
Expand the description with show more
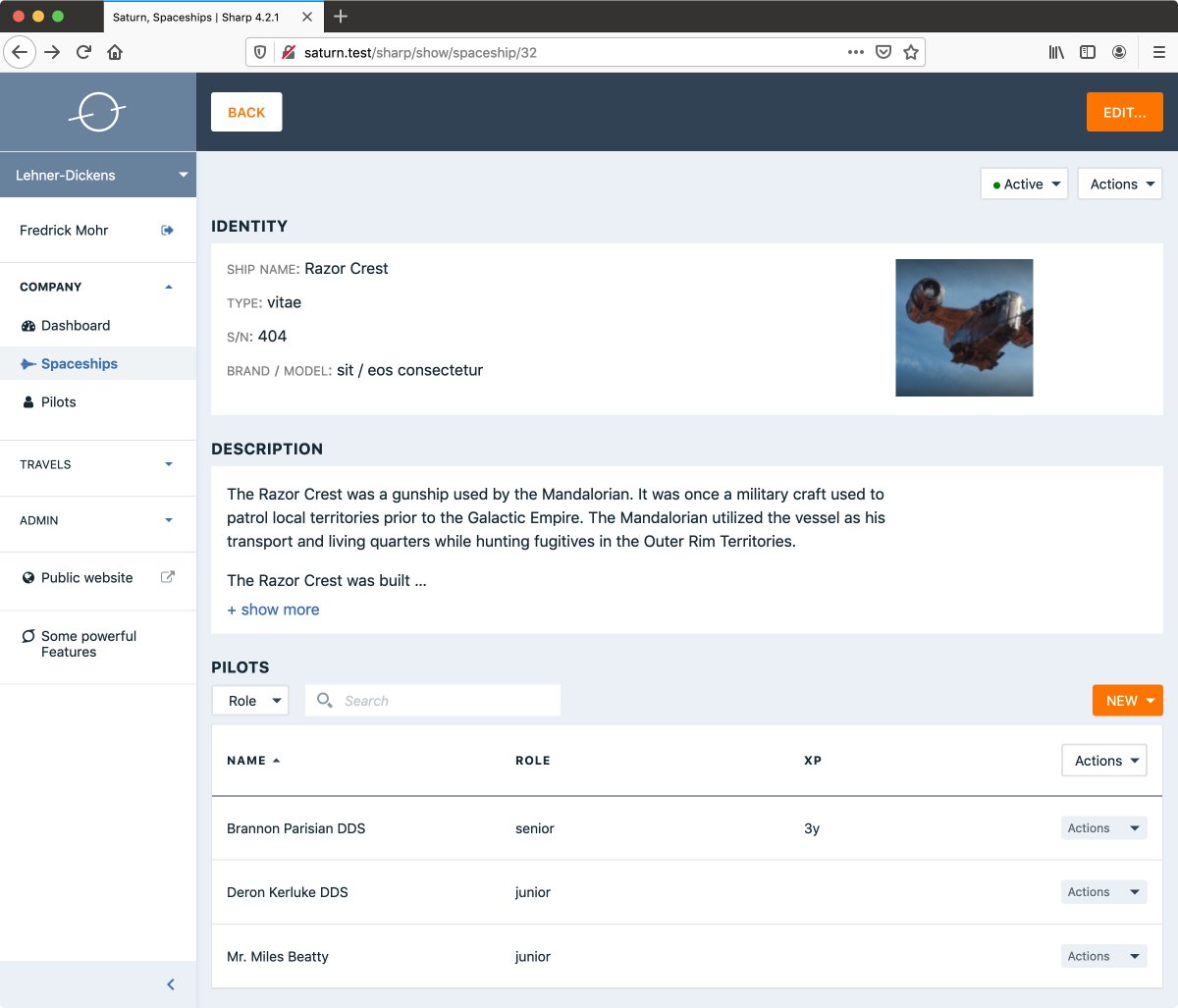click(273, 610)
